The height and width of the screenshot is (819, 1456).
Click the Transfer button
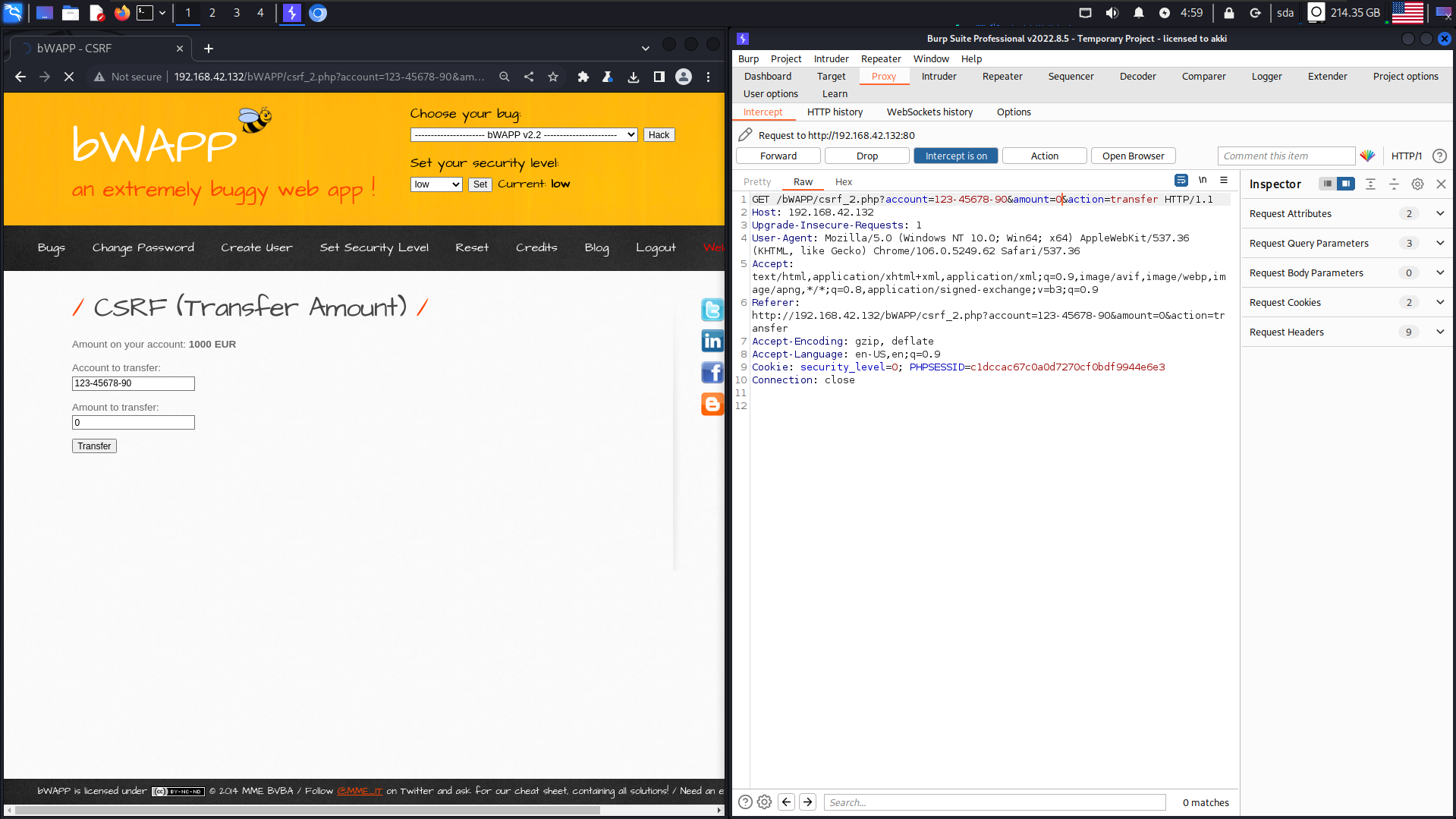pyautogui.click(x=94, y=446)
